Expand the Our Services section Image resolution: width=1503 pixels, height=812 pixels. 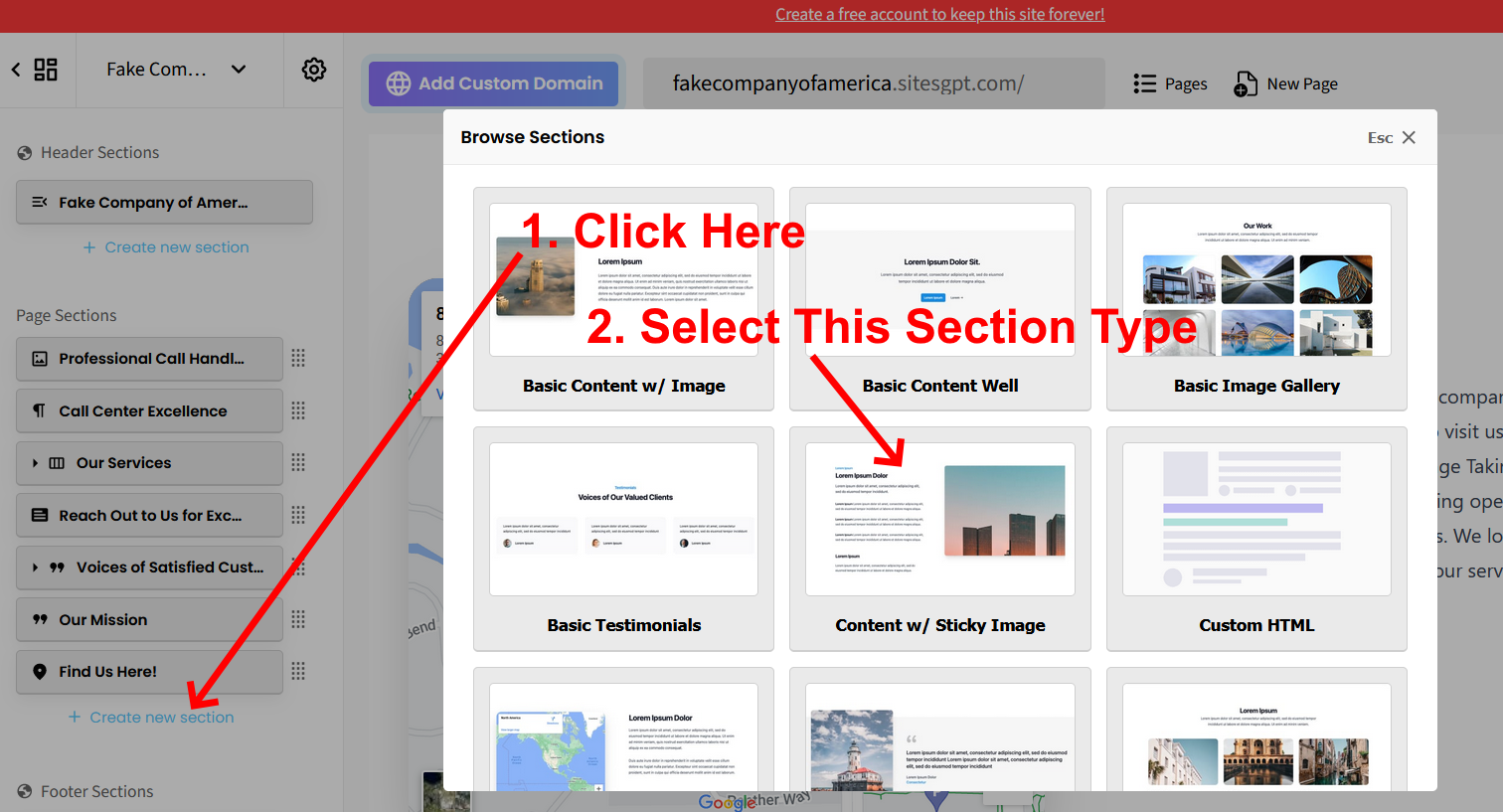tap(36, 463)
